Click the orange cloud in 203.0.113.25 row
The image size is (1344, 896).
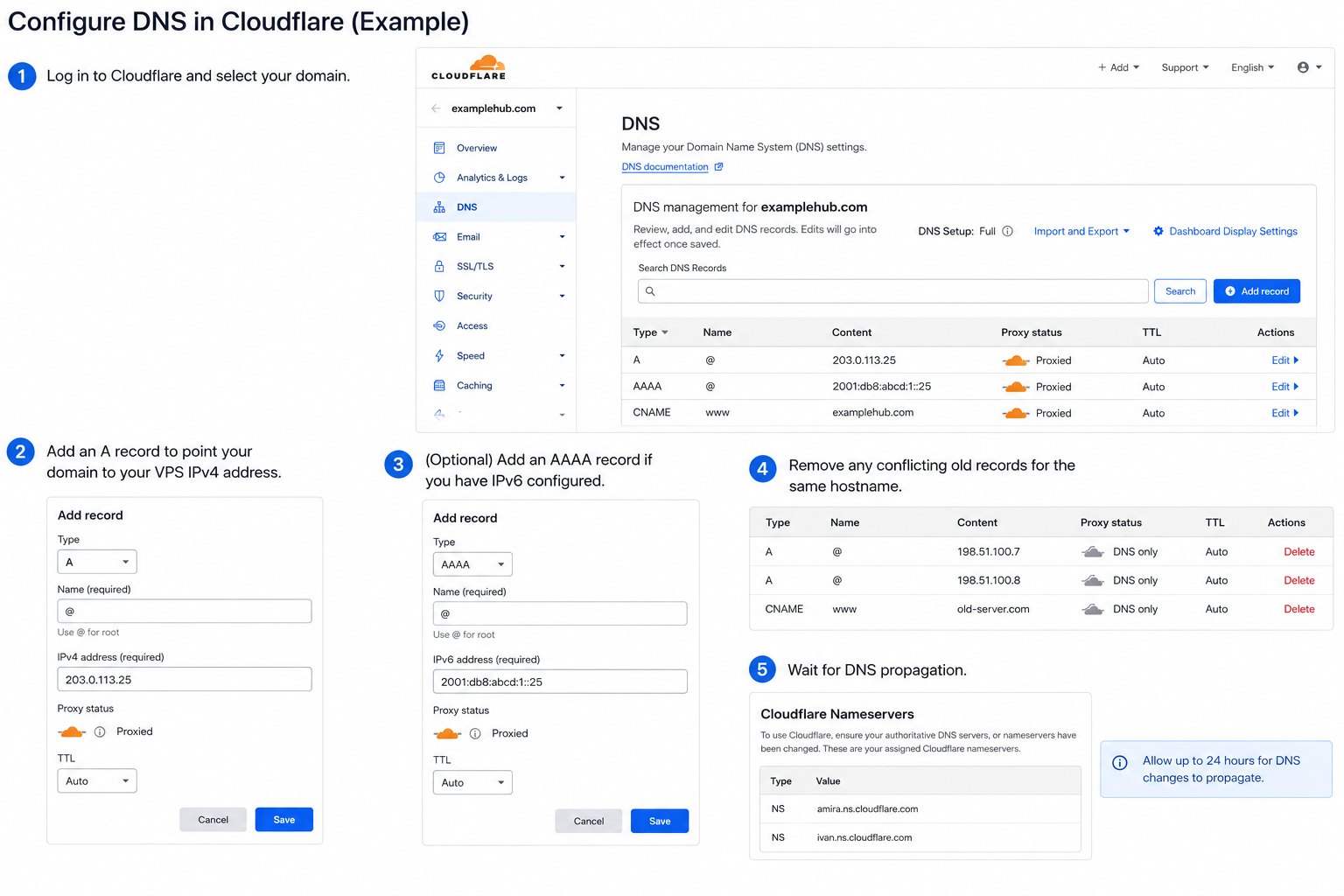[1015, 360]
